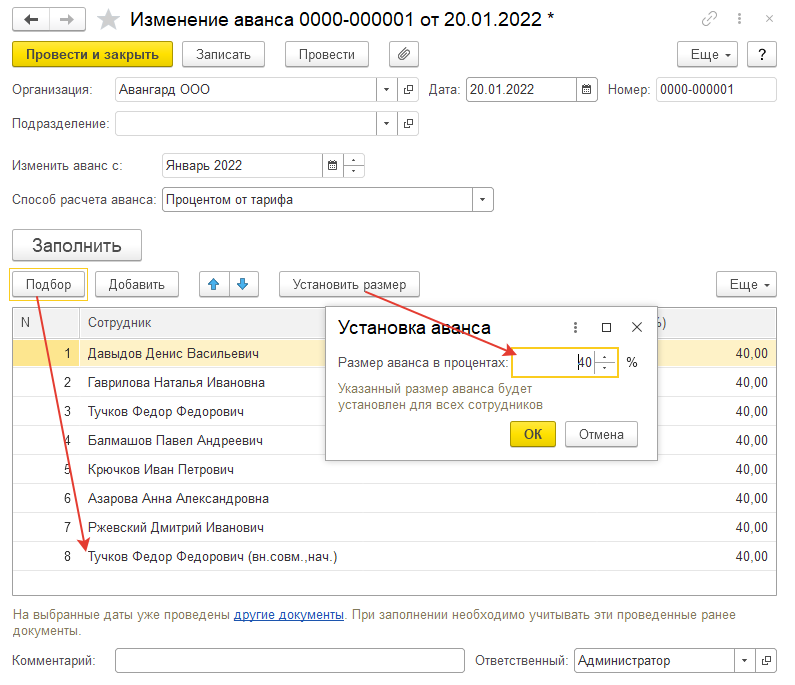Viewport: 795px width, 685px height.
Task: Decrease the month in the Январь 2022 stepper
Action: 353,171
